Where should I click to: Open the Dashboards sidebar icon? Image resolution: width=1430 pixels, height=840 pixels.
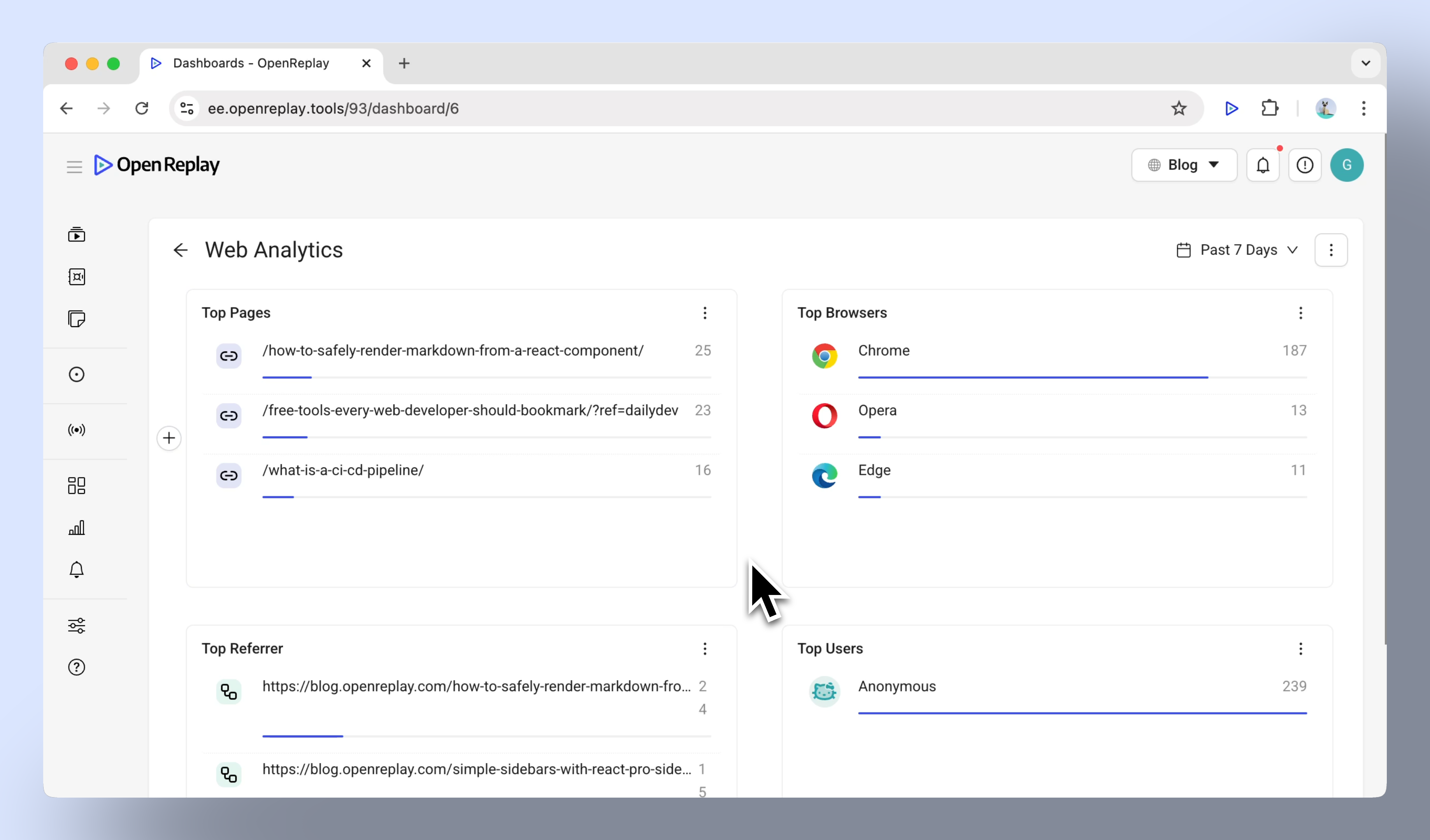pyautogui.click(x=77, y=485)
